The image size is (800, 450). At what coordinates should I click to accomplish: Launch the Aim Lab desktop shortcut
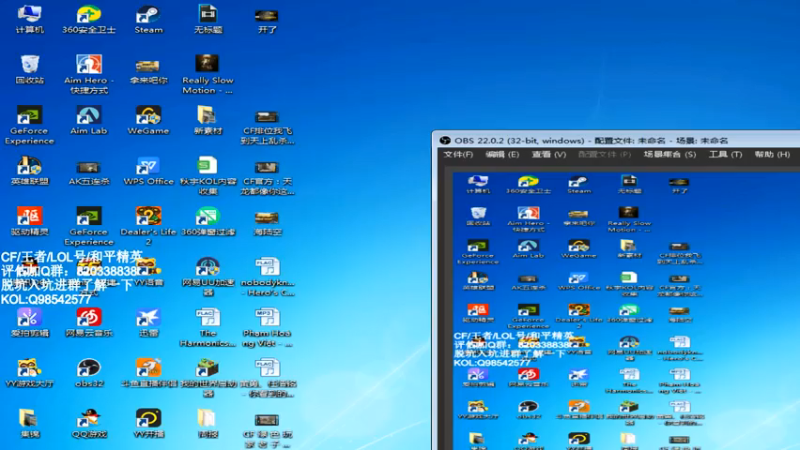(89, 120)
